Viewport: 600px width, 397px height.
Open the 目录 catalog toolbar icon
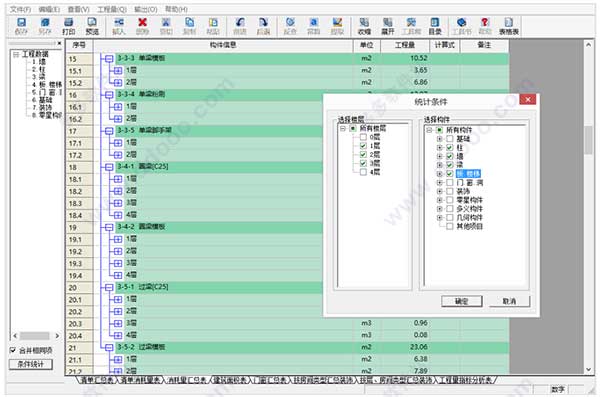[435, 26]
